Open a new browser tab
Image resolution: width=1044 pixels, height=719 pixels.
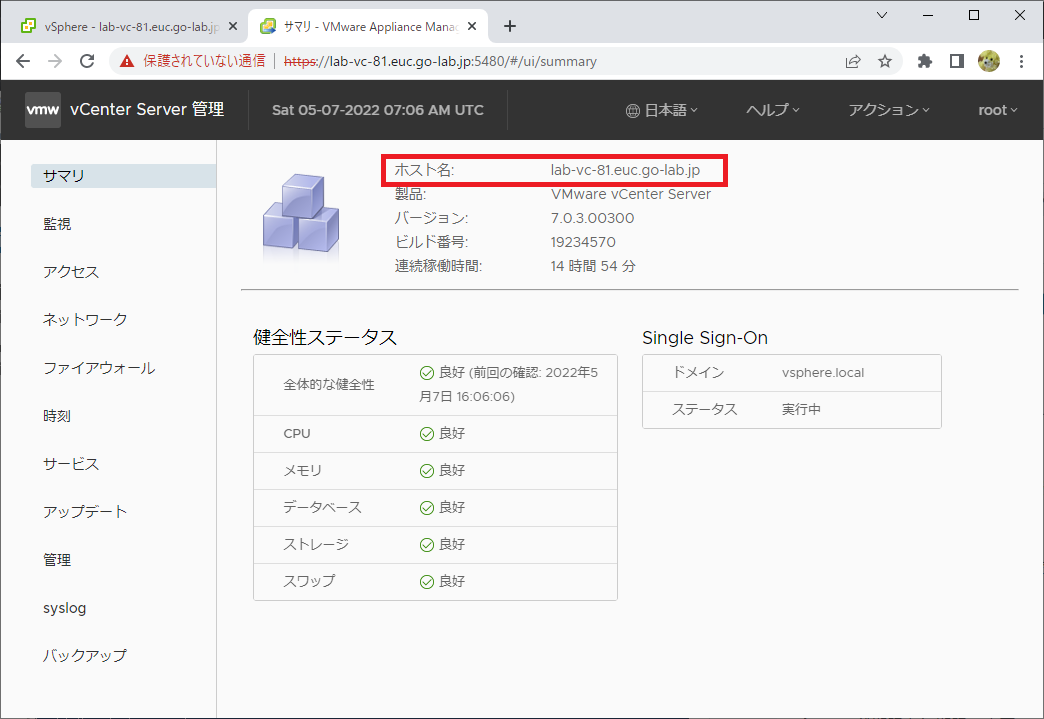510,26
